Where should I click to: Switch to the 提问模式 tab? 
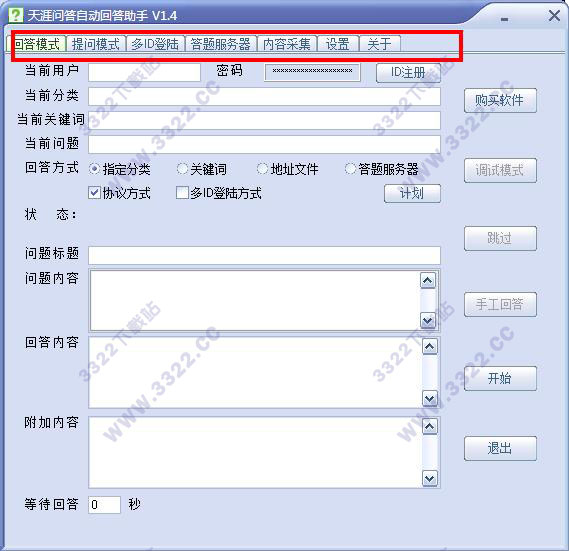(96, 44)
